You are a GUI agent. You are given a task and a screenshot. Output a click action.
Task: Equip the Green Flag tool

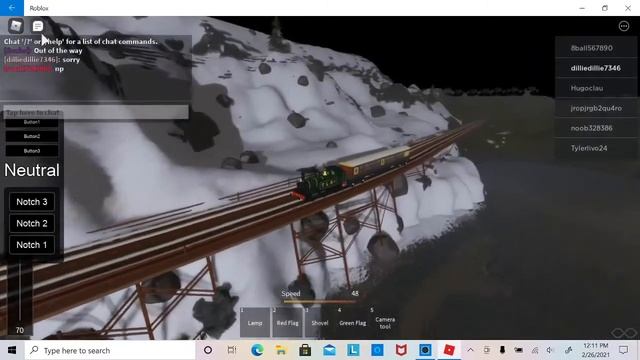(352, 322)
